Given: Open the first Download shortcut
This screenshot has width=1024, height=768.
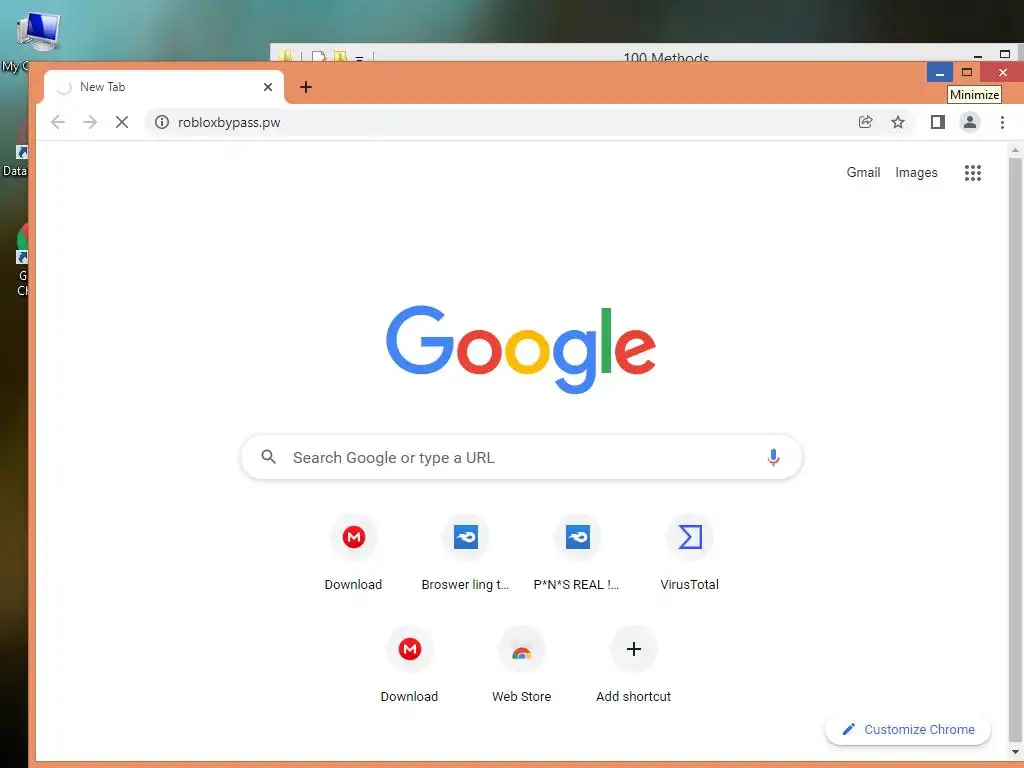Looking at the screenshot, I should click(x=353, y=554).
